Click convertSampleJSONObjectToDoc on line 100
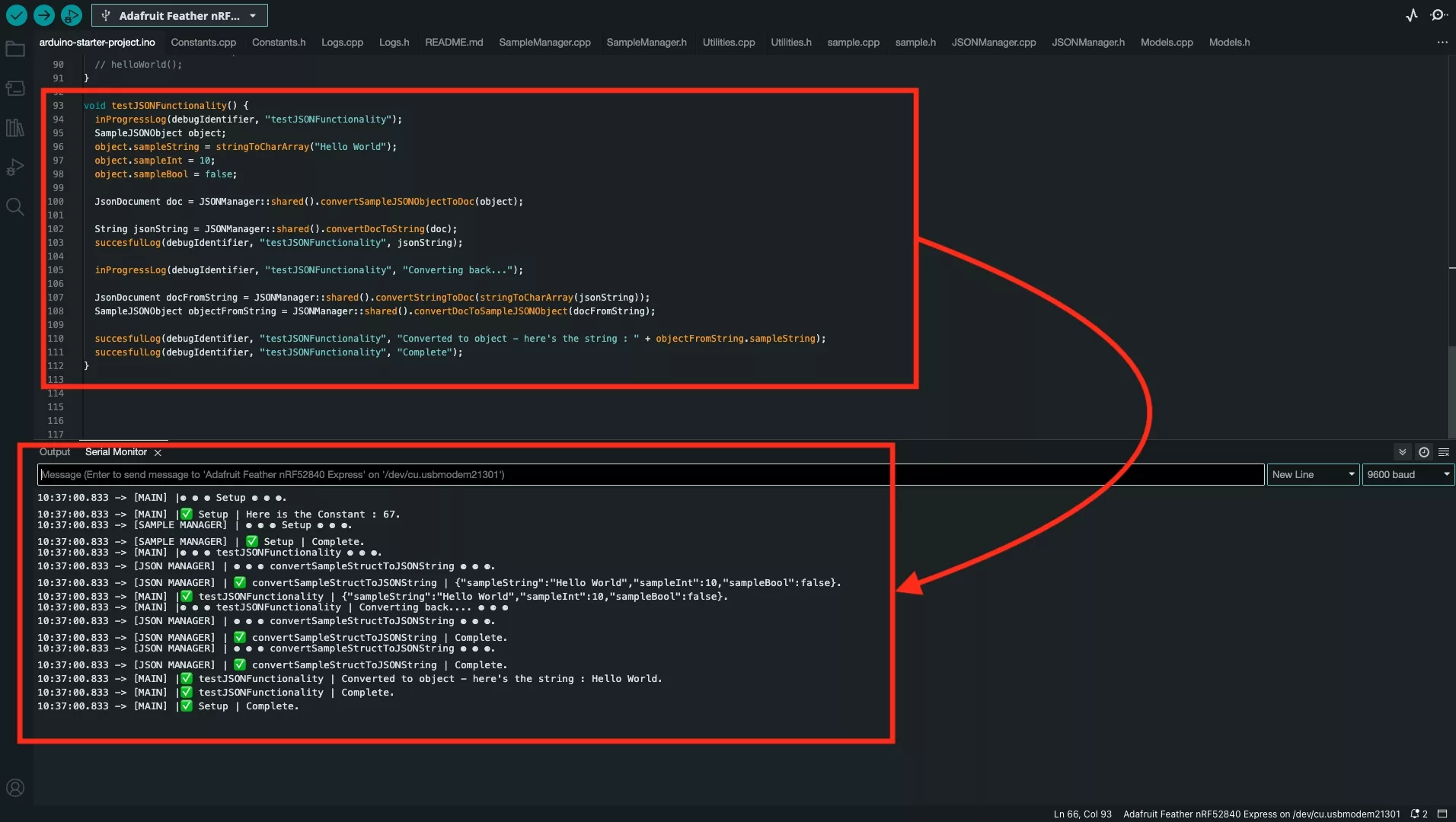The image size is (1456, 822). [x=397, y=202]
